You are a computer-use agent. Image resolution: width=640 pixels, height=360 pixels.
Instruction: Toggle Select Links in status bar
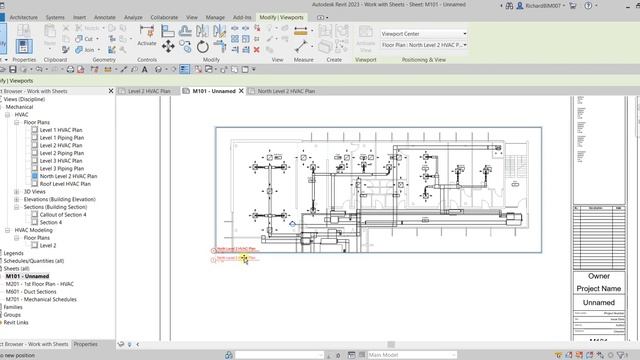click(x=558, y=355)
